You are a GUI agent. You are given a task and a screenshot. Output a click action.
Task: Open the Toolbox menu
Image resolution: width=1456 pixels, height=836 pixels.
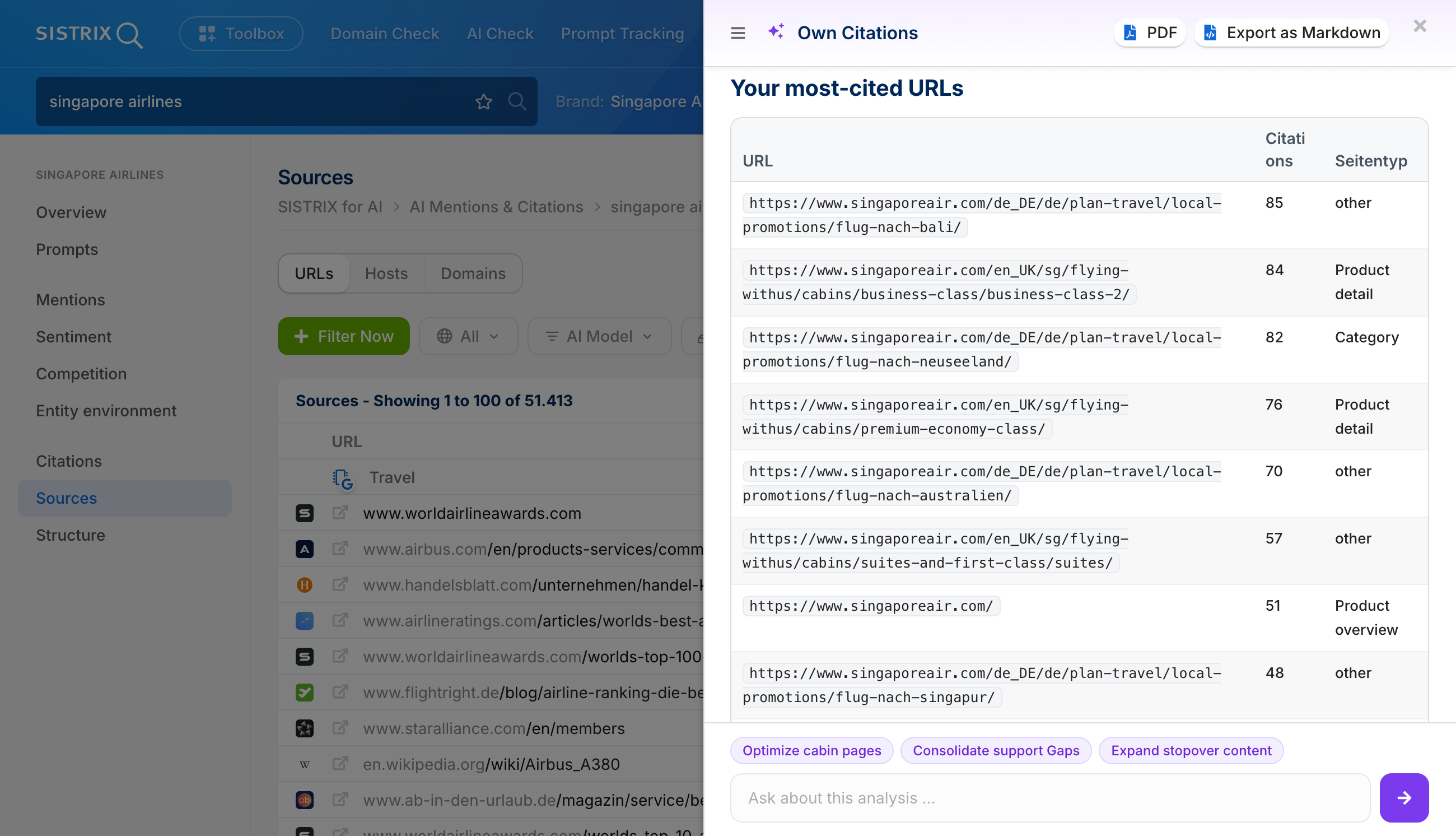point(241,34)
